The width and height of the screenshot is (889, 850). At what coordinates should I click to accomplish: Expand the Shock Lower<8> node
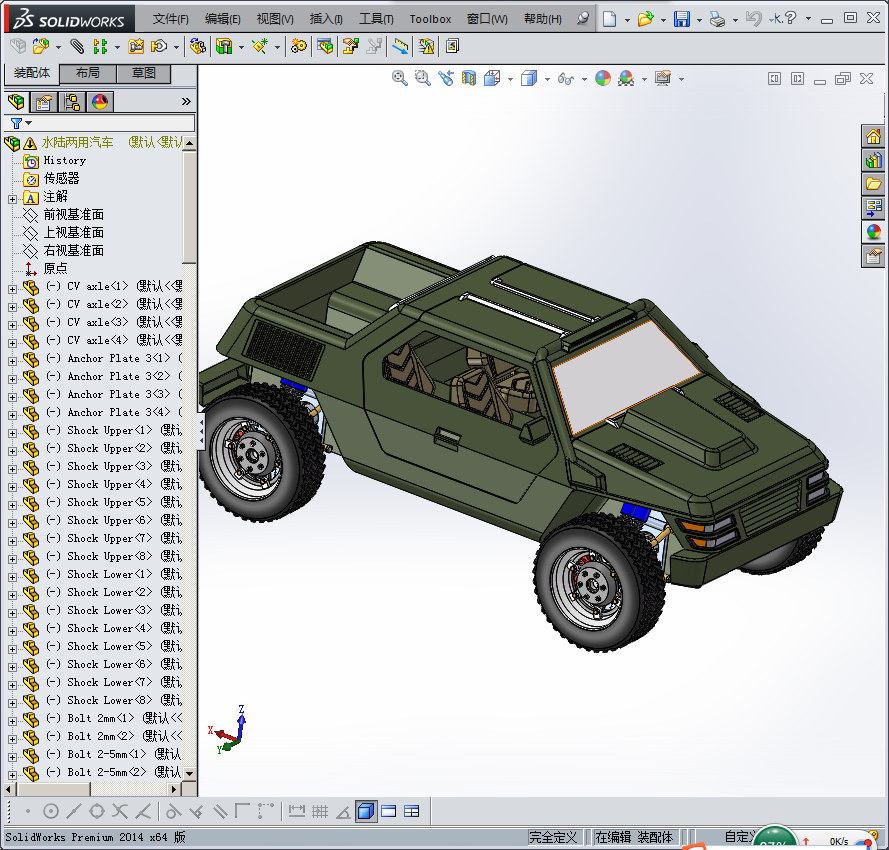(12, 703)
